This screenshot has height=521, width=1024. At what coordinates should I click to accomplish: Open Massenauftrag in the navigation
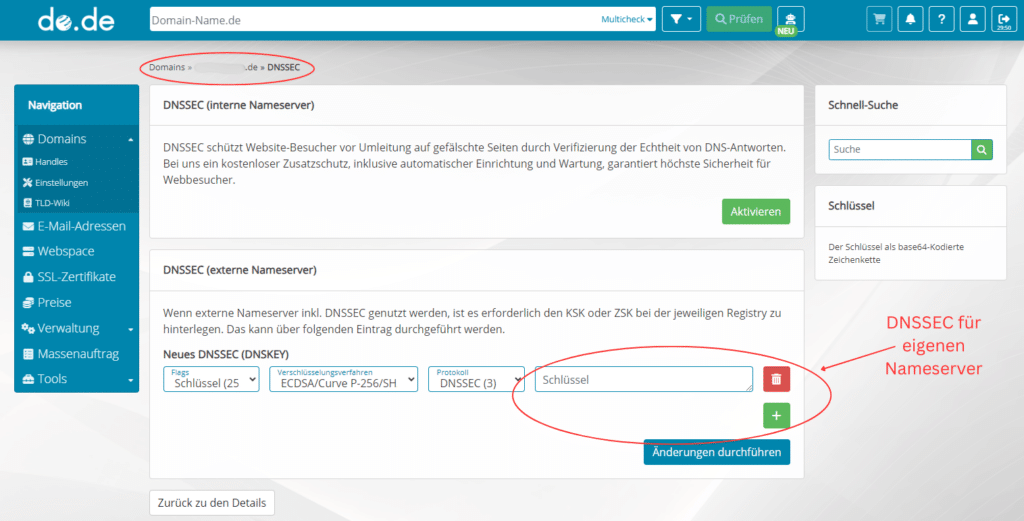tap(76, 354)
